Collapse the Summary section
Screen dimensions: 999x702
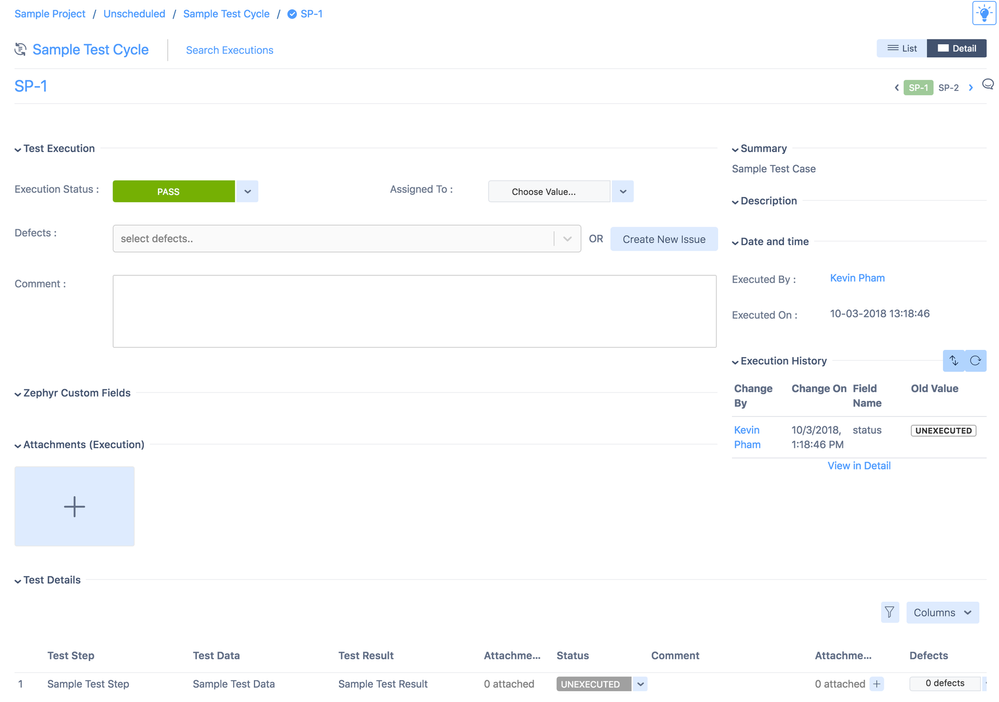(x=735, y=150)
